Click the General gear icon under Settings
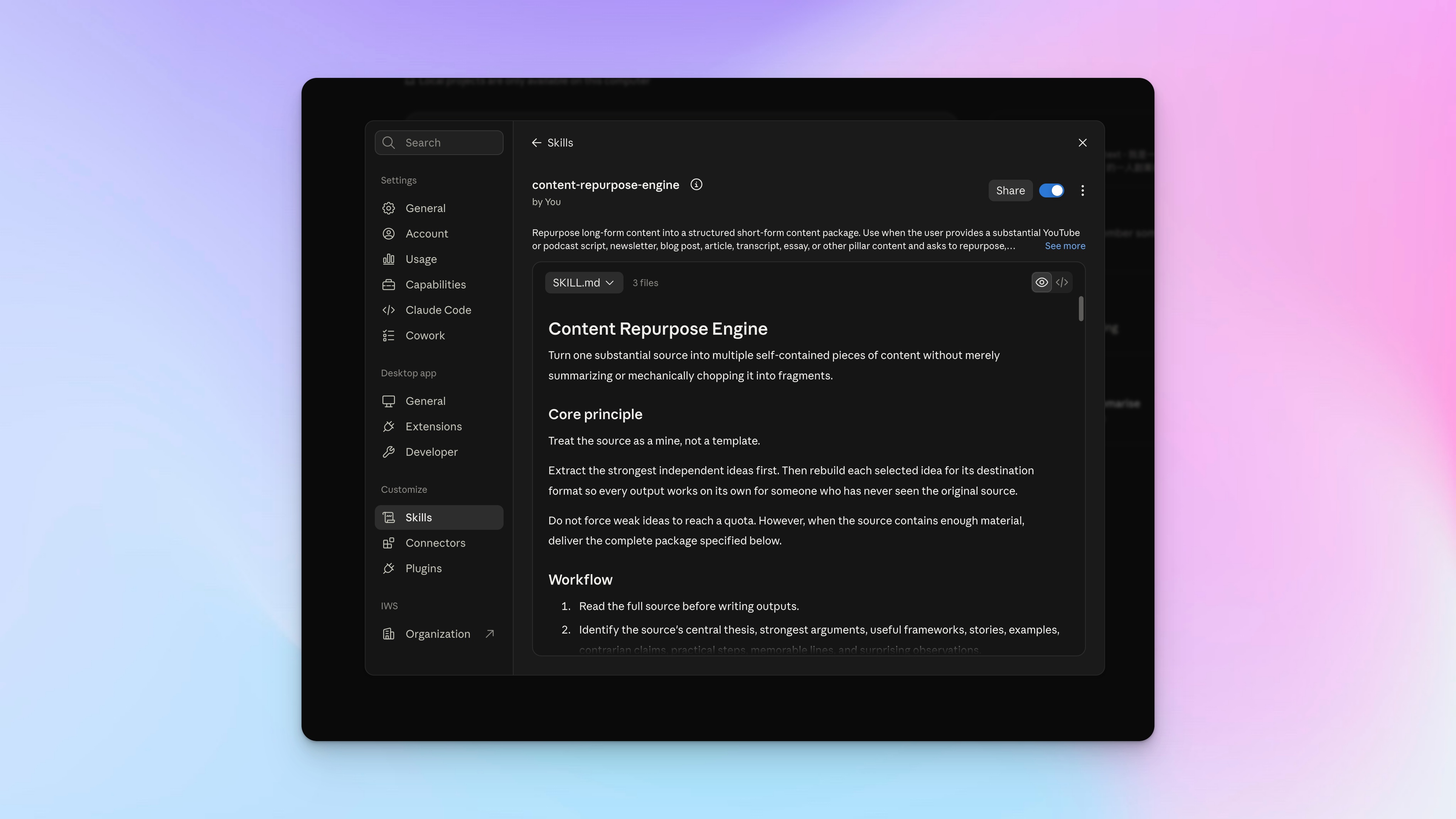Screen dimensions: 1456x819 click(x=388, y=208)
